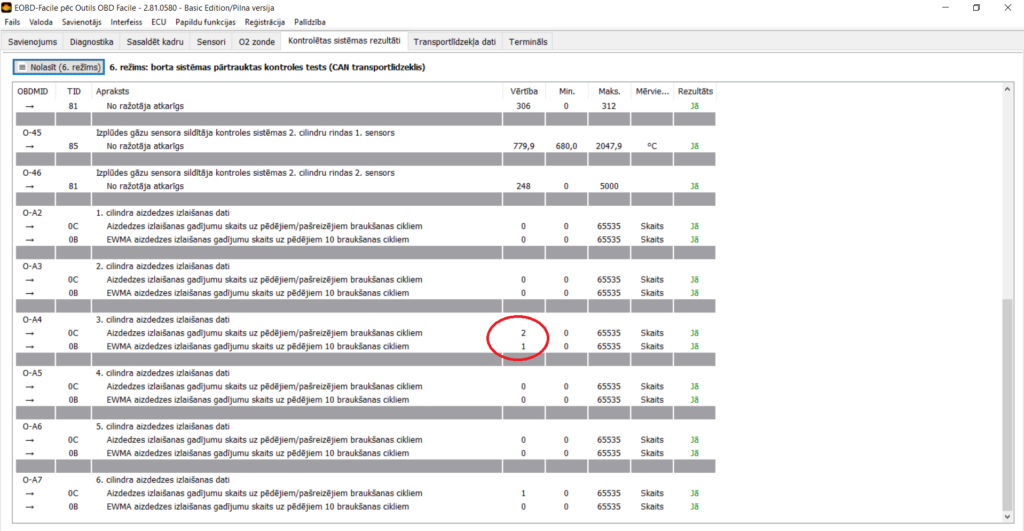Click the scroll down arrow of results list
Screen dimensions: 1024x531
point(1008,516)
